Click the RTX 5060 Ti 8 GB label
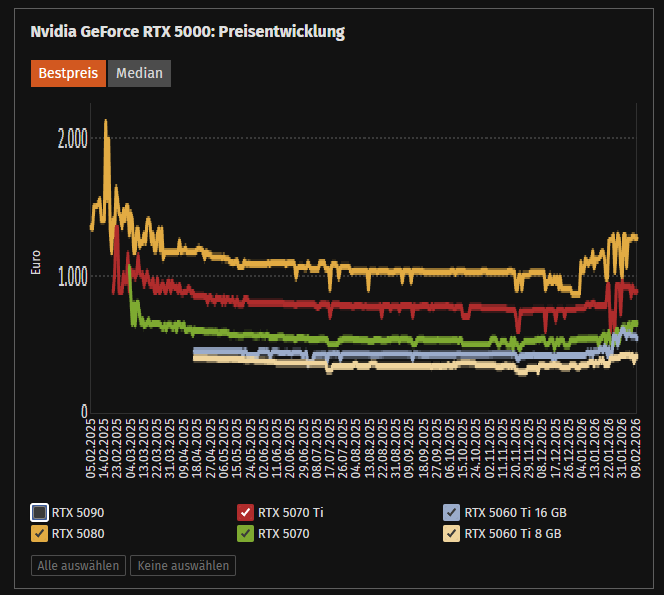 (513, 534)
